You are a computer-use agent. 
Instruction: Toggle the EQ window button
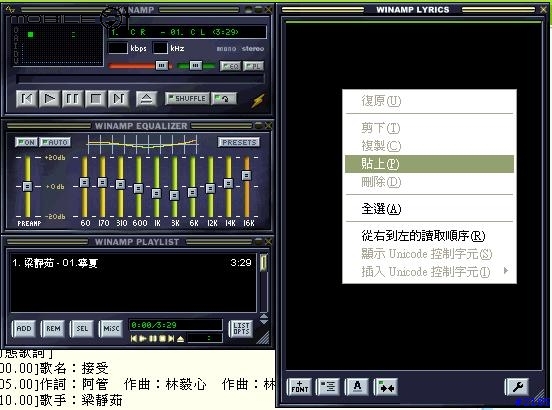click(x=230, y=66)
